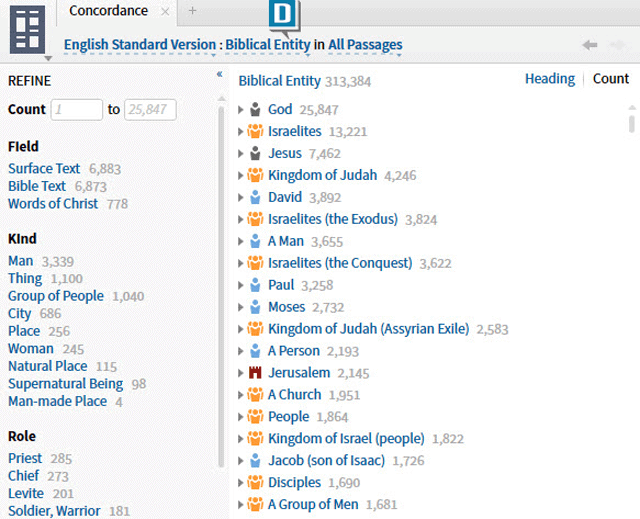Expand the God entry

point(240,110)
